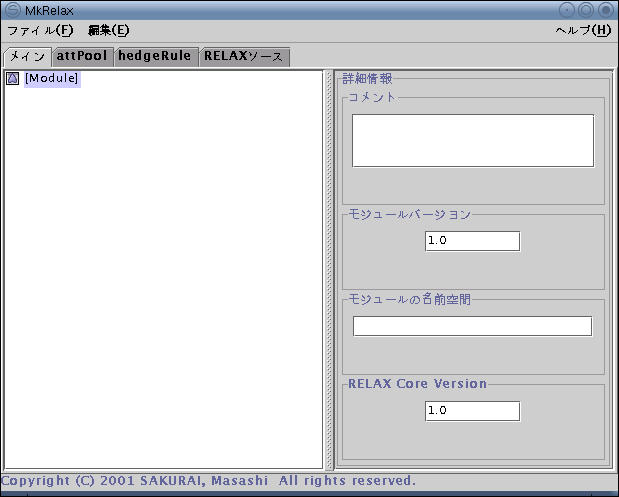Viewport: 619px width, 497px height.
Task: Switch to the hedgeRule tab
Action: pos(155,57)
